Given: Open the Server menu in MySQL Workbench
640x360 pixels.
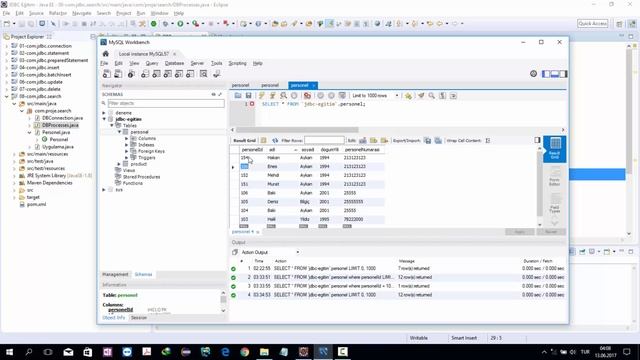Looking at the screenshot, I should pos(197,63).
